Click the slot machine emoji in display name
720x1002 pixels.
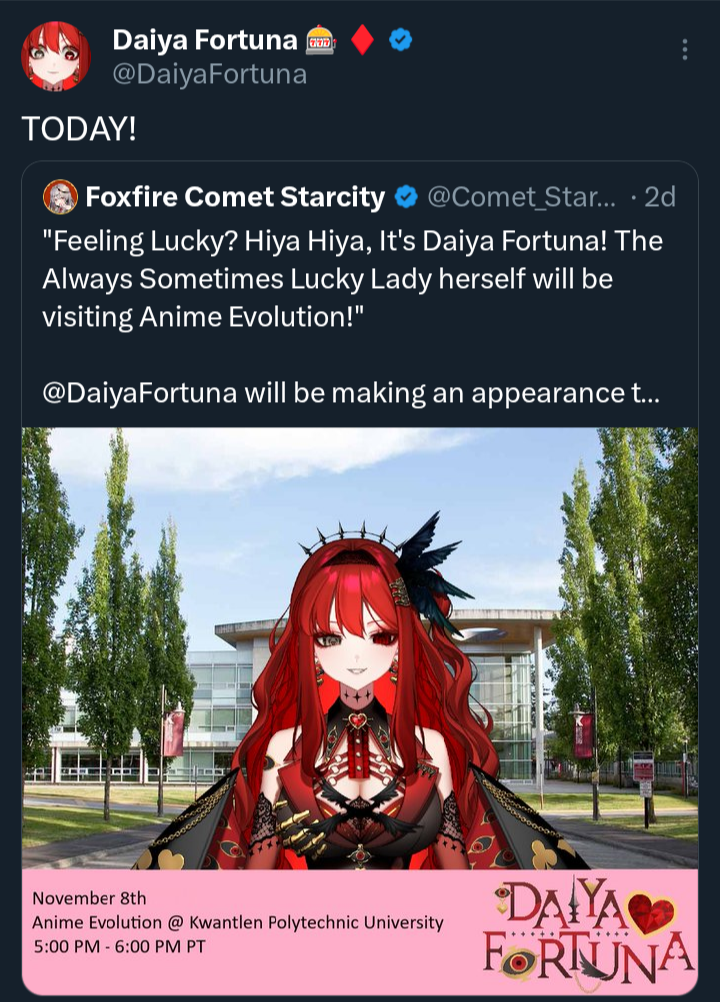coord(321,40)
